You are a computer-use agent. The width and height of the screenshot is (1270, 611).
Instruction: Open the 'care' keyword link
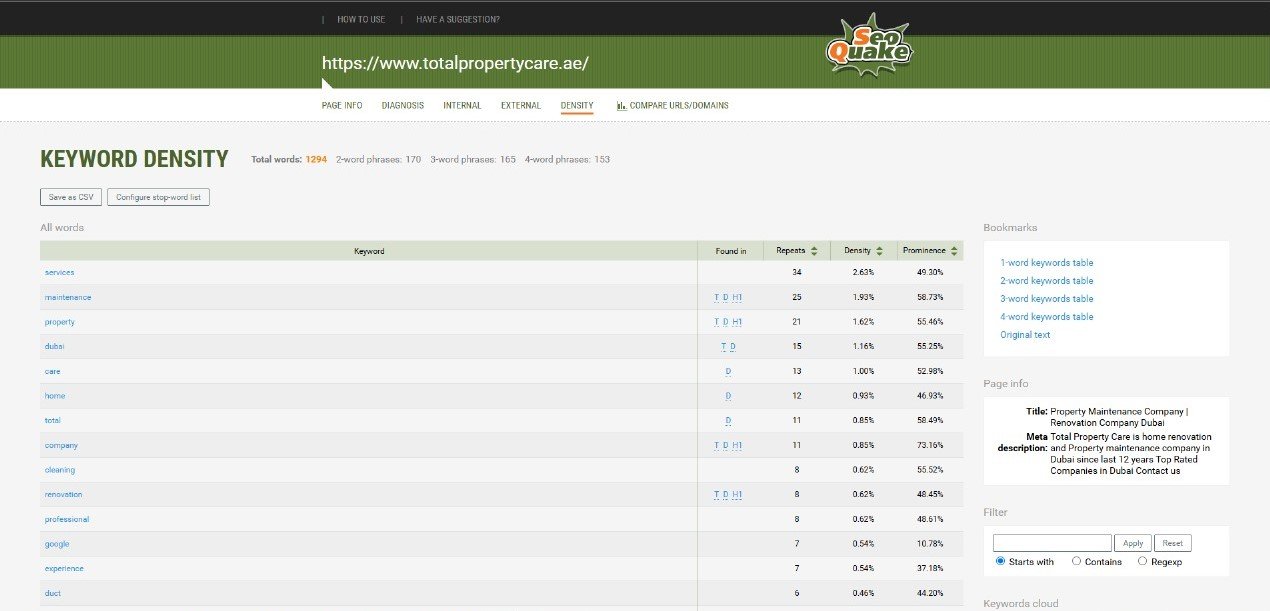53,371
